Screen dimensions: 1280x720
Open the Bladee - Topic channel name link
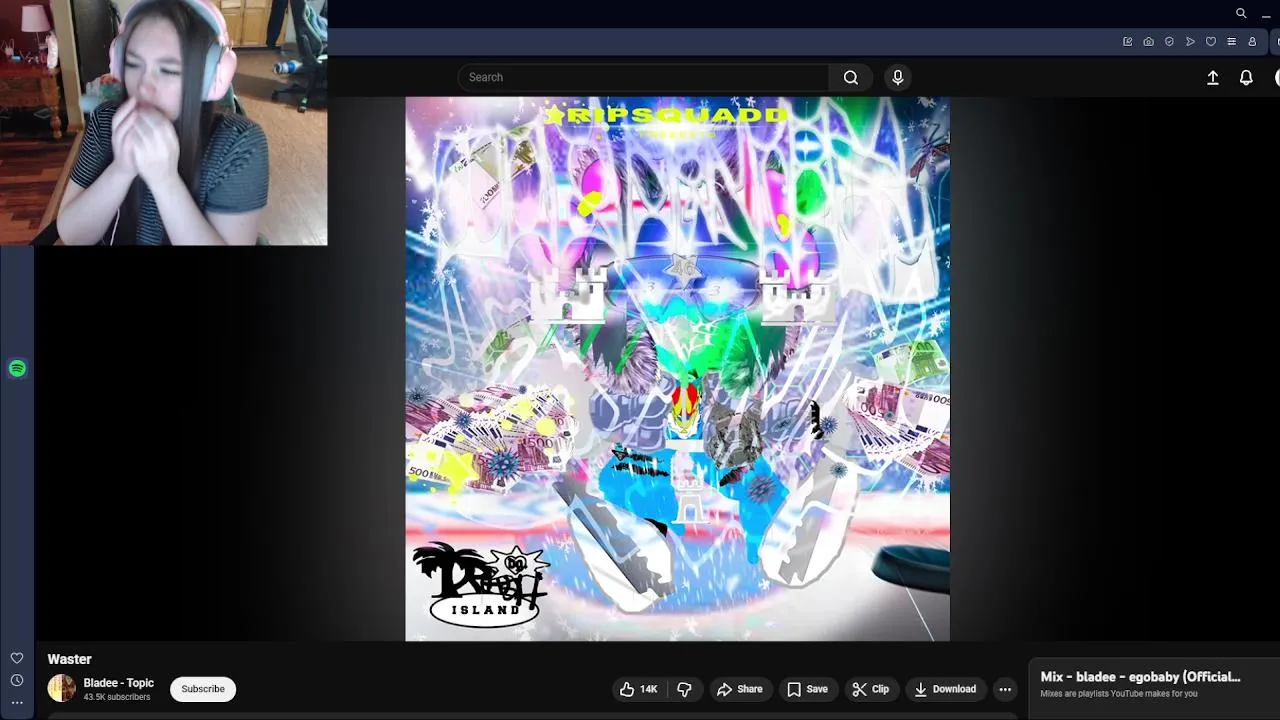click(x=119, y=683)
